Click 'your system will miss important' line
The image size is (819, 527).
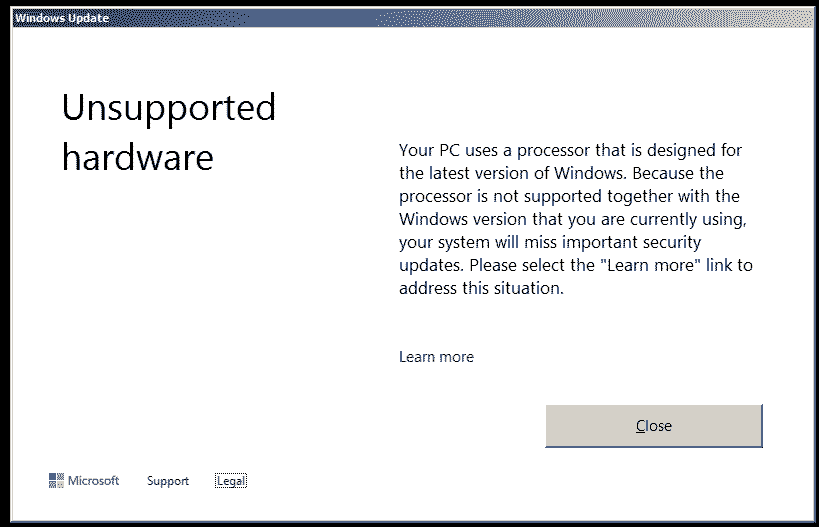tap(550, 243)
